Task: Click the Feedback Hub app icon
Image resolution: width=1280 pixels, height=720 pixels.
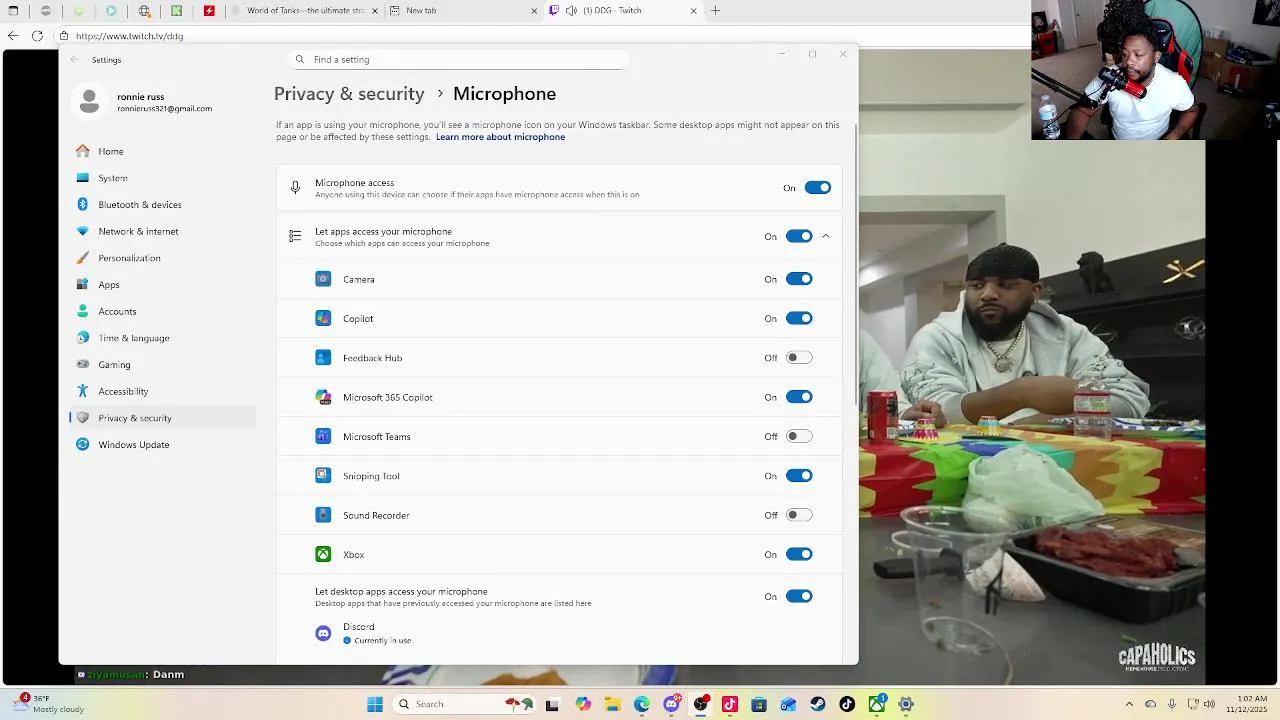Action: (x=323, y=358)
